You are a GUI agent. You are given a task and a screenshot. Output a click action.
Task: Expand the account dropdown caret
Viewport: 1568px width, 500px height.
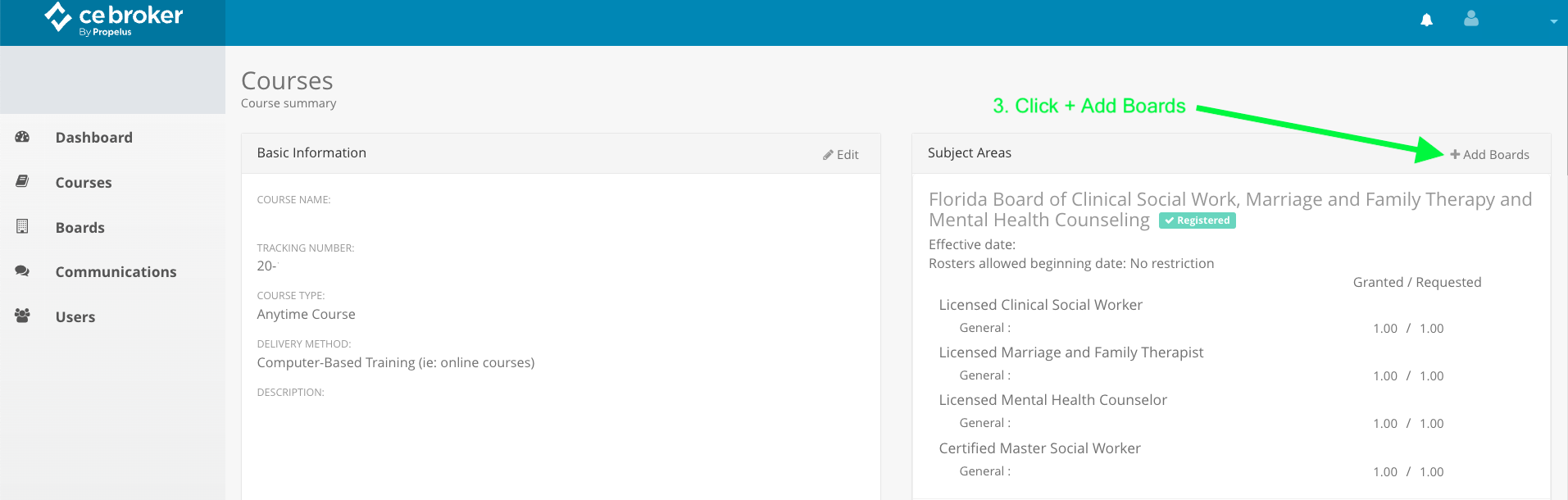1553,22
